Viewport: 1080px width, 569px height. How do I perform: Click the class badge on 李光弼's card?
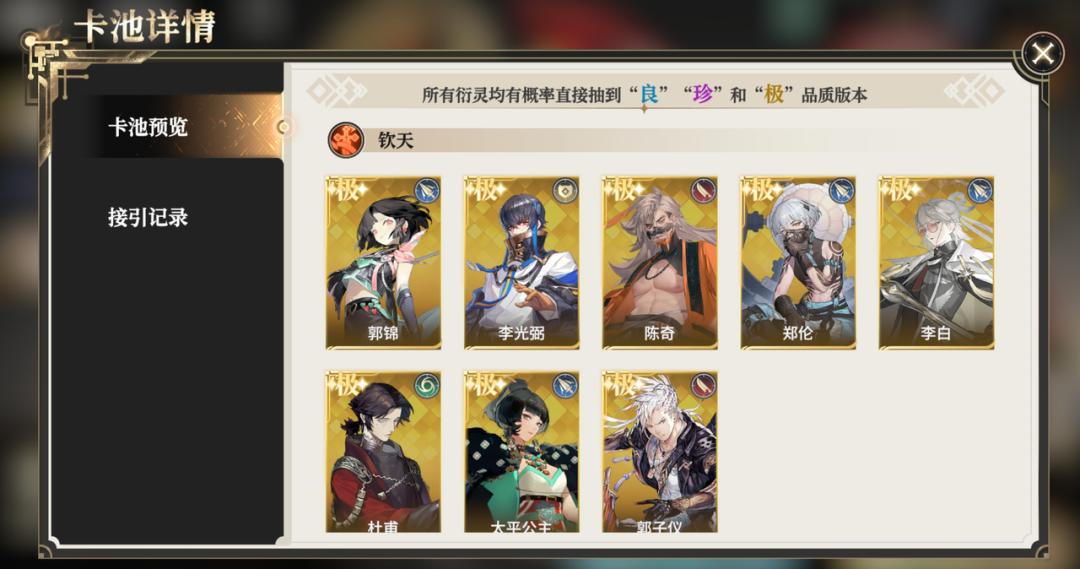tap(565, 191)
